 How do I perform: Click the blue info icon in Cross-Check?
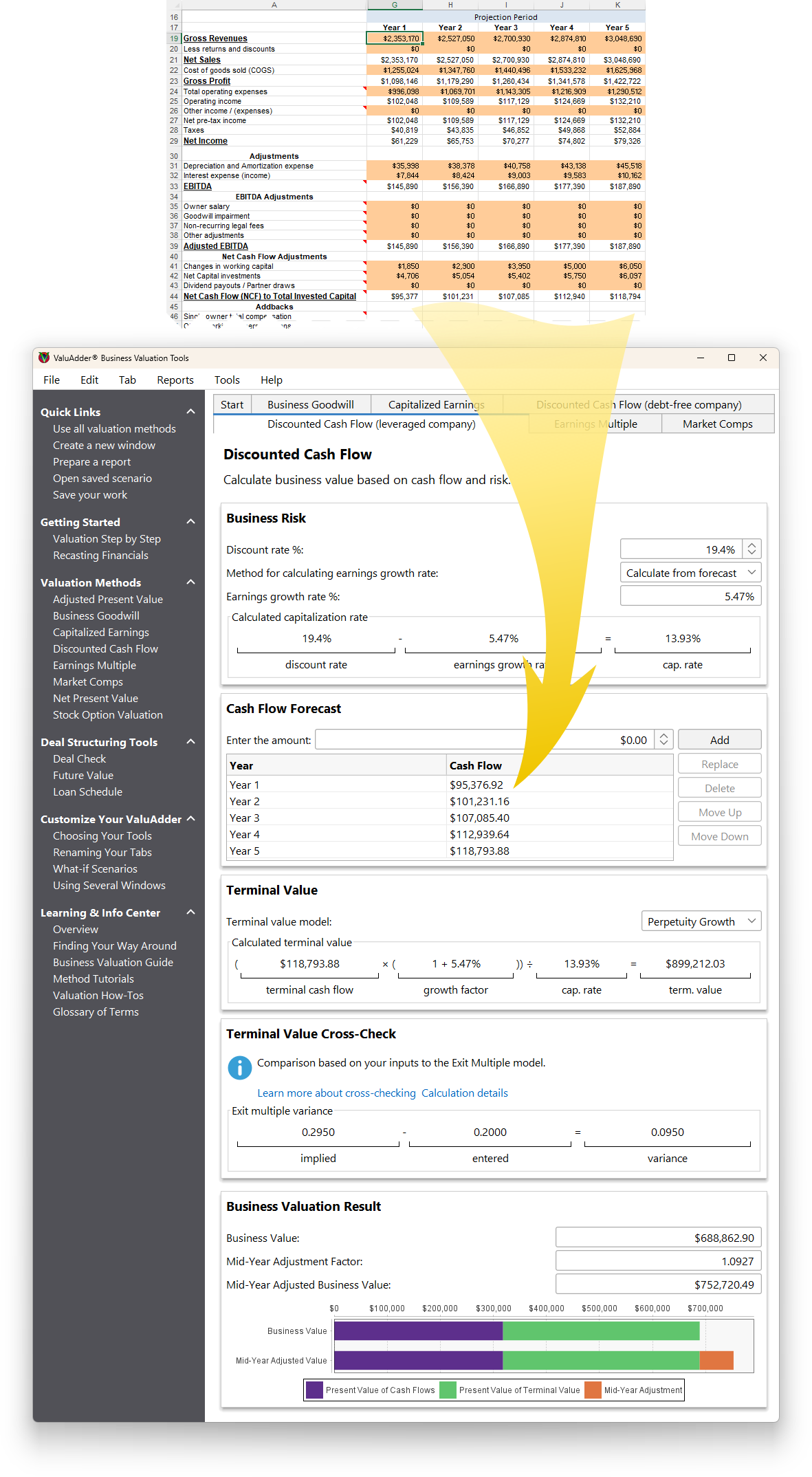click(239, 1067)
